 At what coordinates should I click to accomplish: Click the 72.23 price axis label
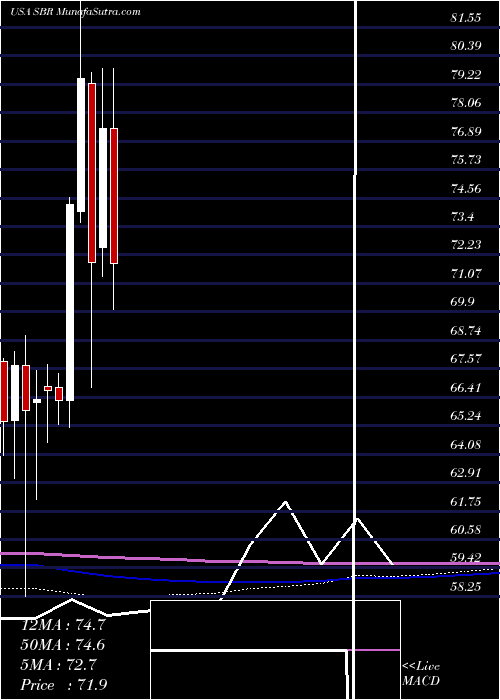466,245
